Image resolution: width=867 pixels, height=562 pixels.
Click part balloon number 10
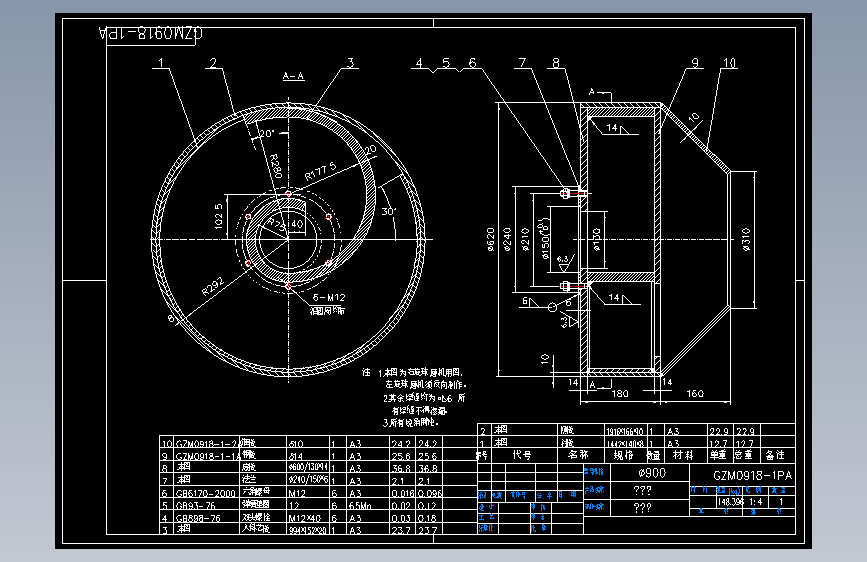point(730,63)
